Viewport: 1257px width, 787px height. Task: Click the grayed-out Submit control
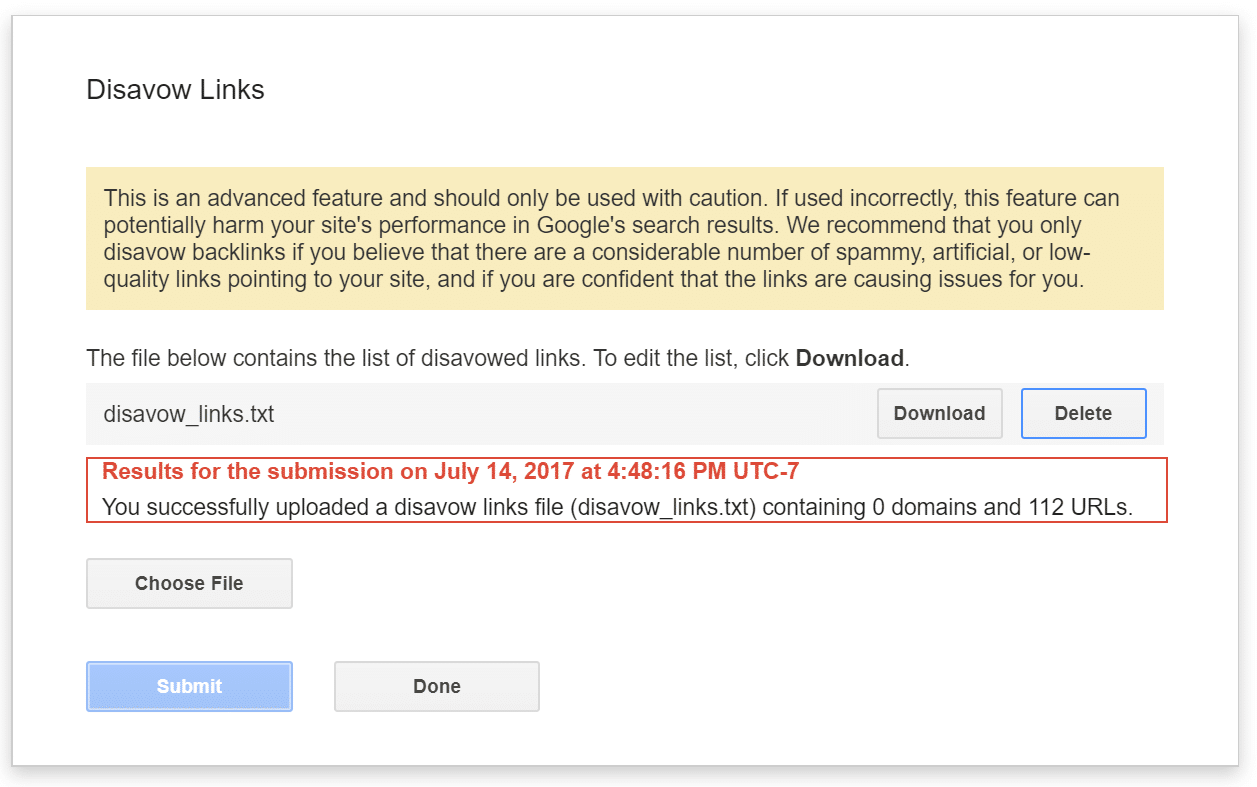(x=189, y=686)
